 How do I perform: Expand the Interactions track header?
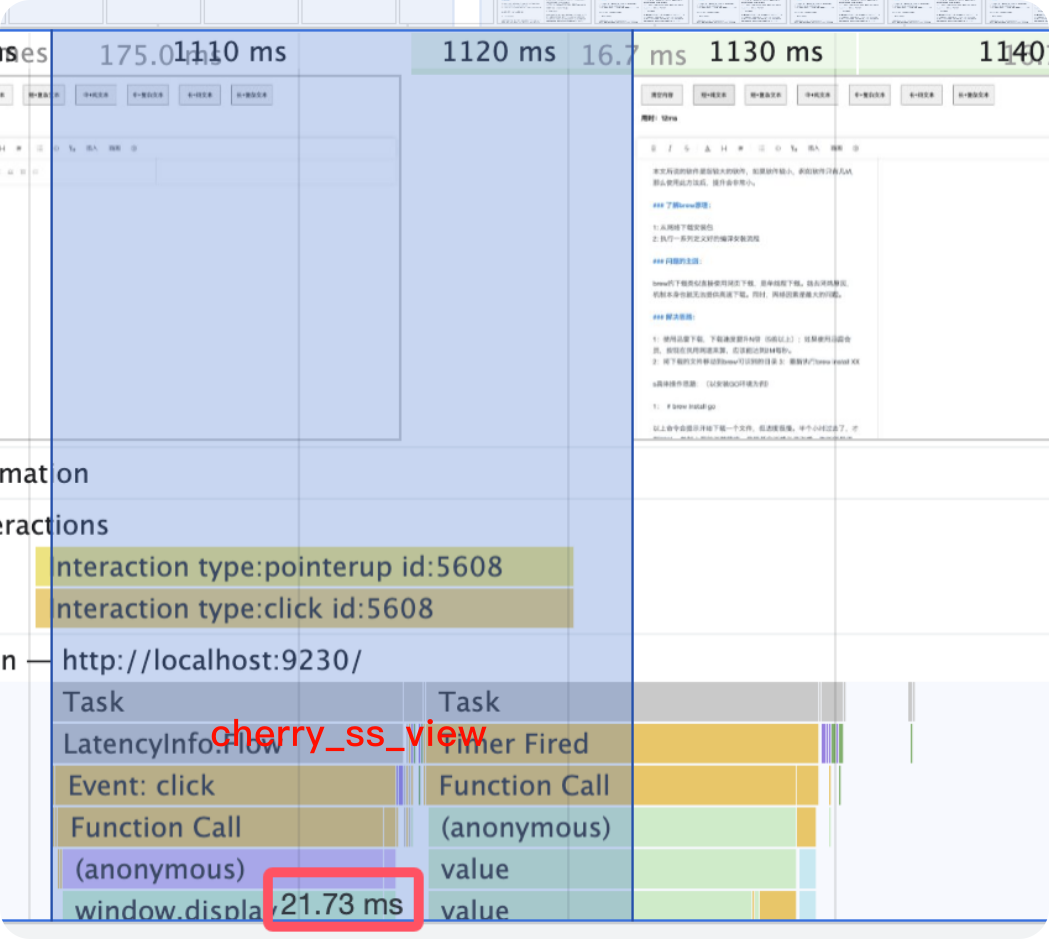point(55,525)
